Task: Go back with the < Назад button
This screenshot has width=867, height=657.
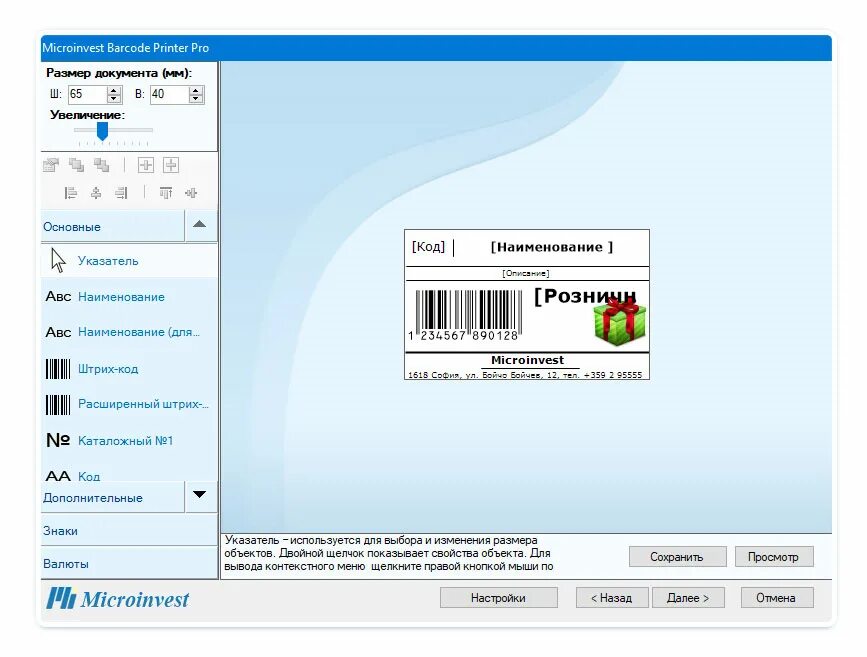Action: tap(612, 597)
